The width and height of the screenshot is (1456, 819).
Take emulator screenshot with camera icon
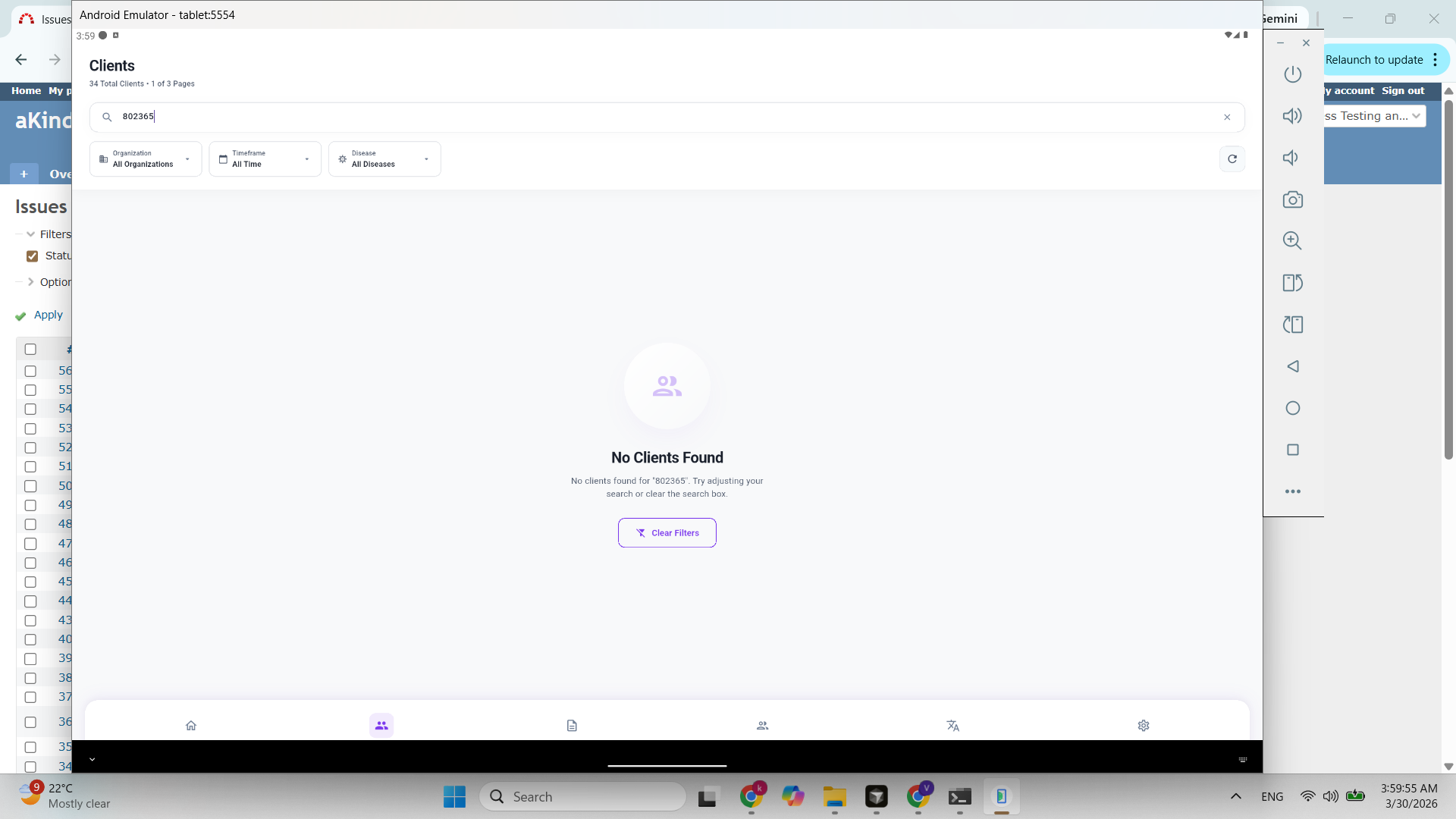point(1292,200)
